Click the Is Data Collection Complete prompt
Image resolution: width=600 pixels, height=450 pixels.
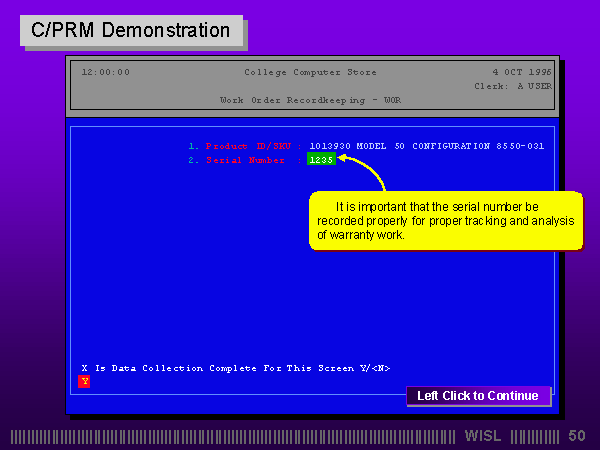tap(242, 368)
